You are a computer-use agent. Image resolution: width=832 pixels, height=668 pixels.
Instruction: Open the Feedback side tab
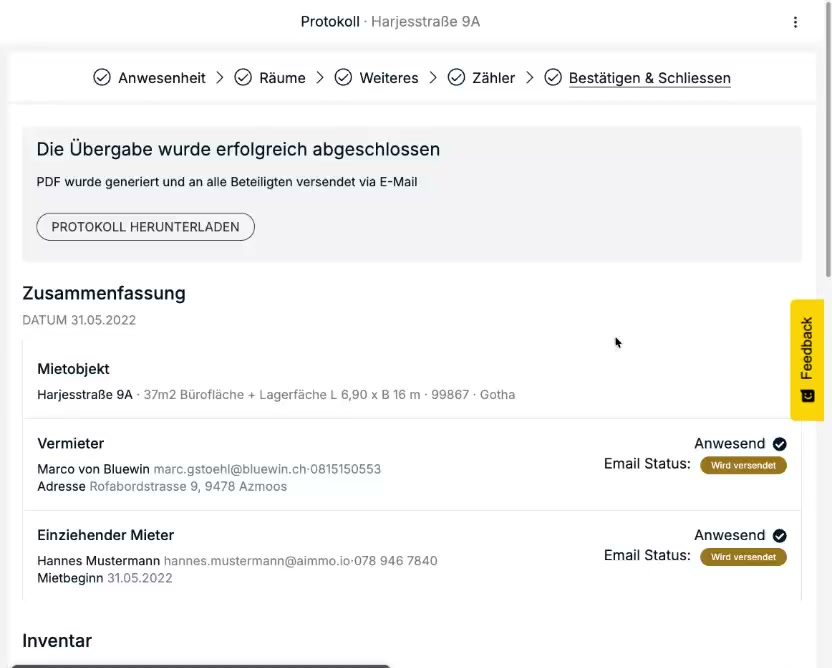click(x=807, y=350)
